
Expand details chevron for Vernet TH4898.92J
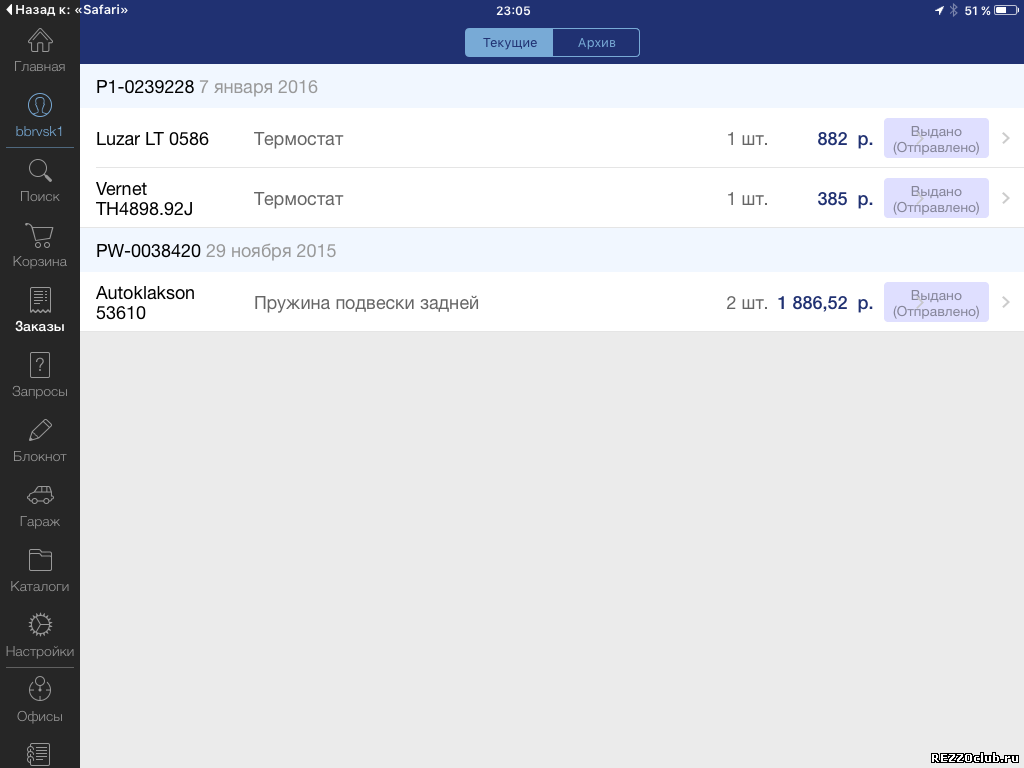[x=1006, y=199]
